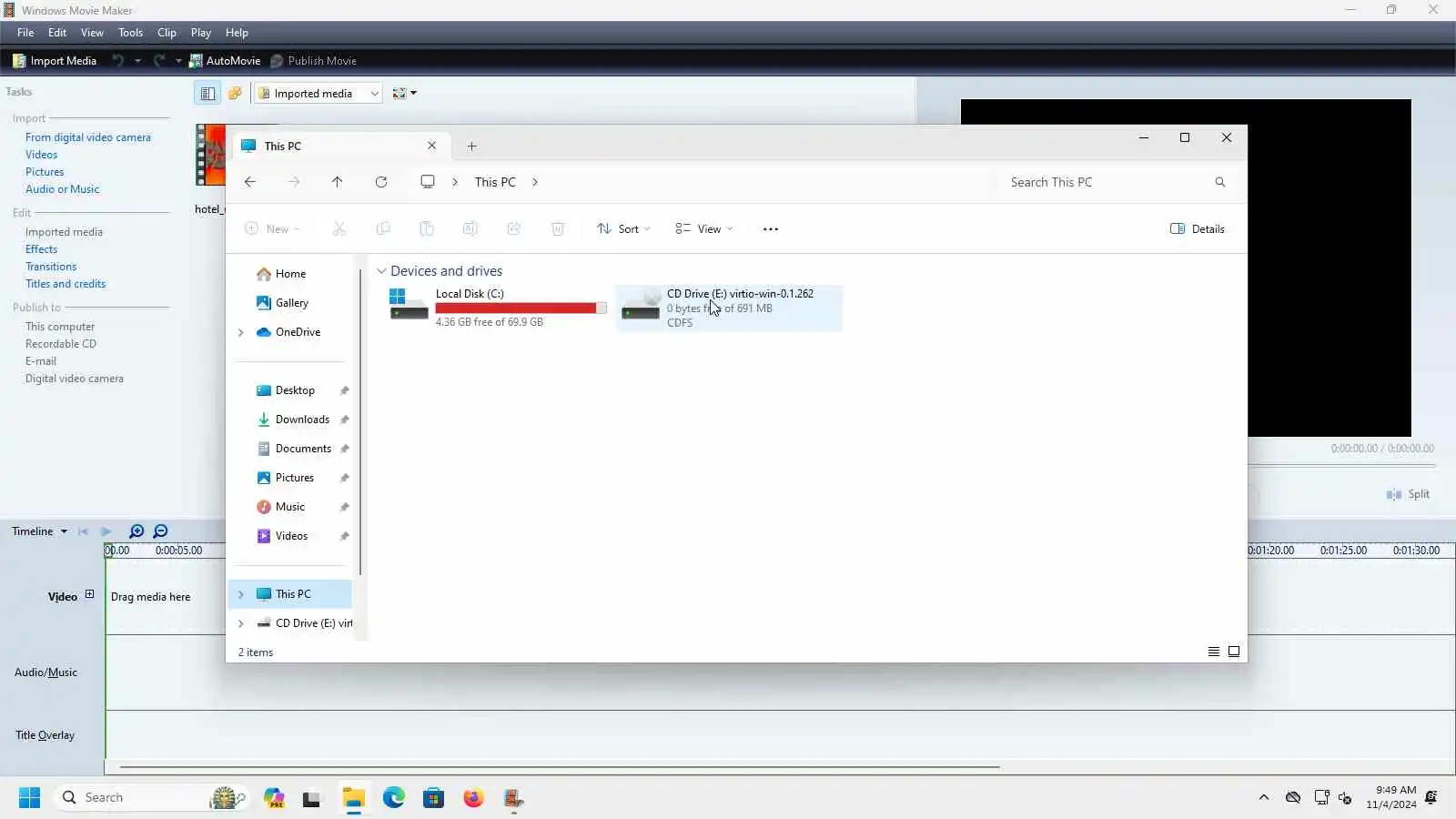Expand the Video track plus box
This screenshot has height=819, width=1456.
89,594
